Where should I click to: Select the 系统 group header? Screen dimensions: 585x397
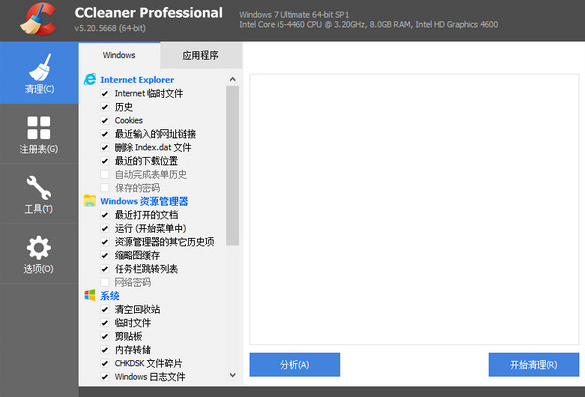[110, 296]
